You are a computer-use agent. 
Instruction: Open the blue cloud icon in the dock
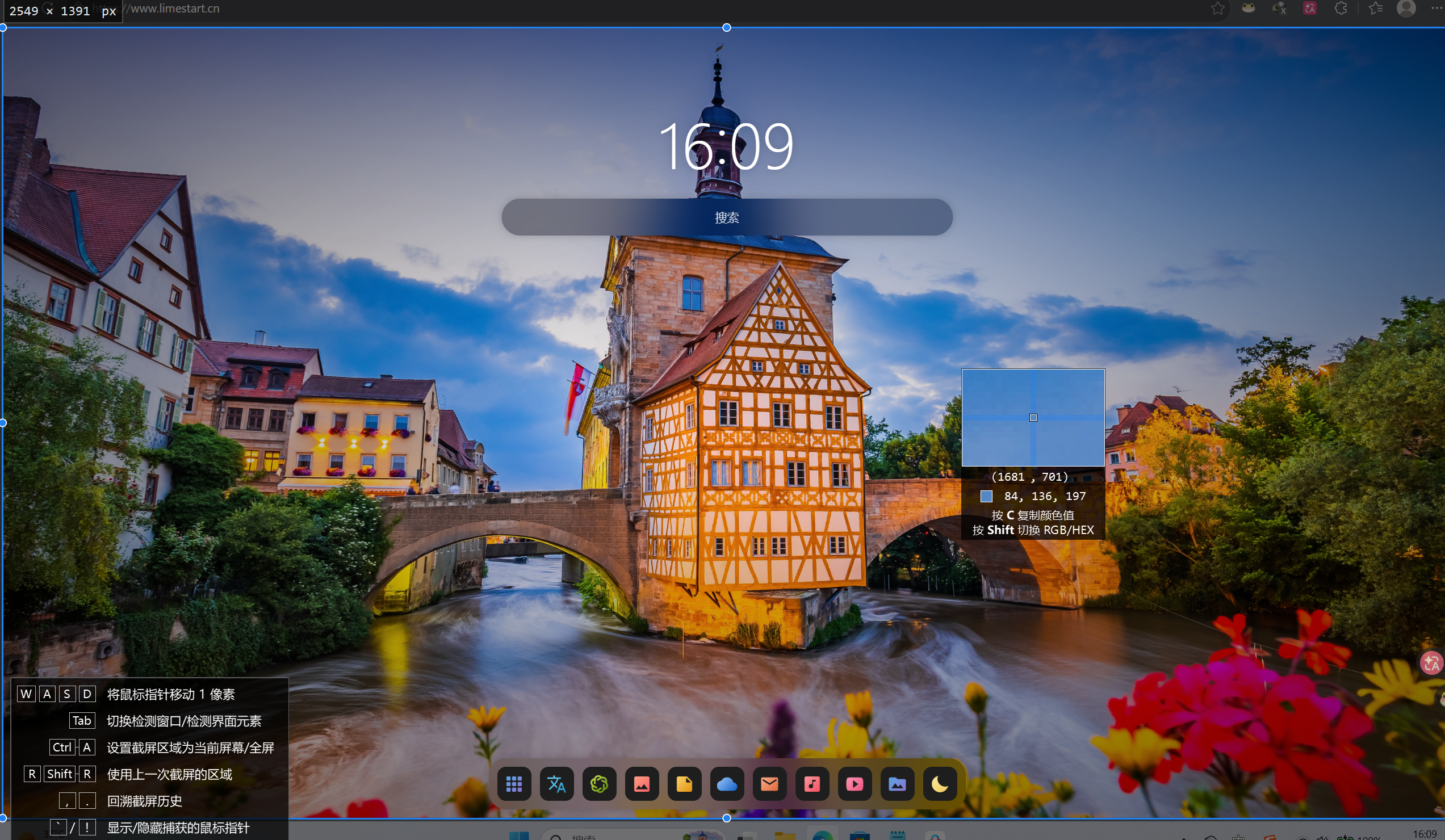(727, 784)
